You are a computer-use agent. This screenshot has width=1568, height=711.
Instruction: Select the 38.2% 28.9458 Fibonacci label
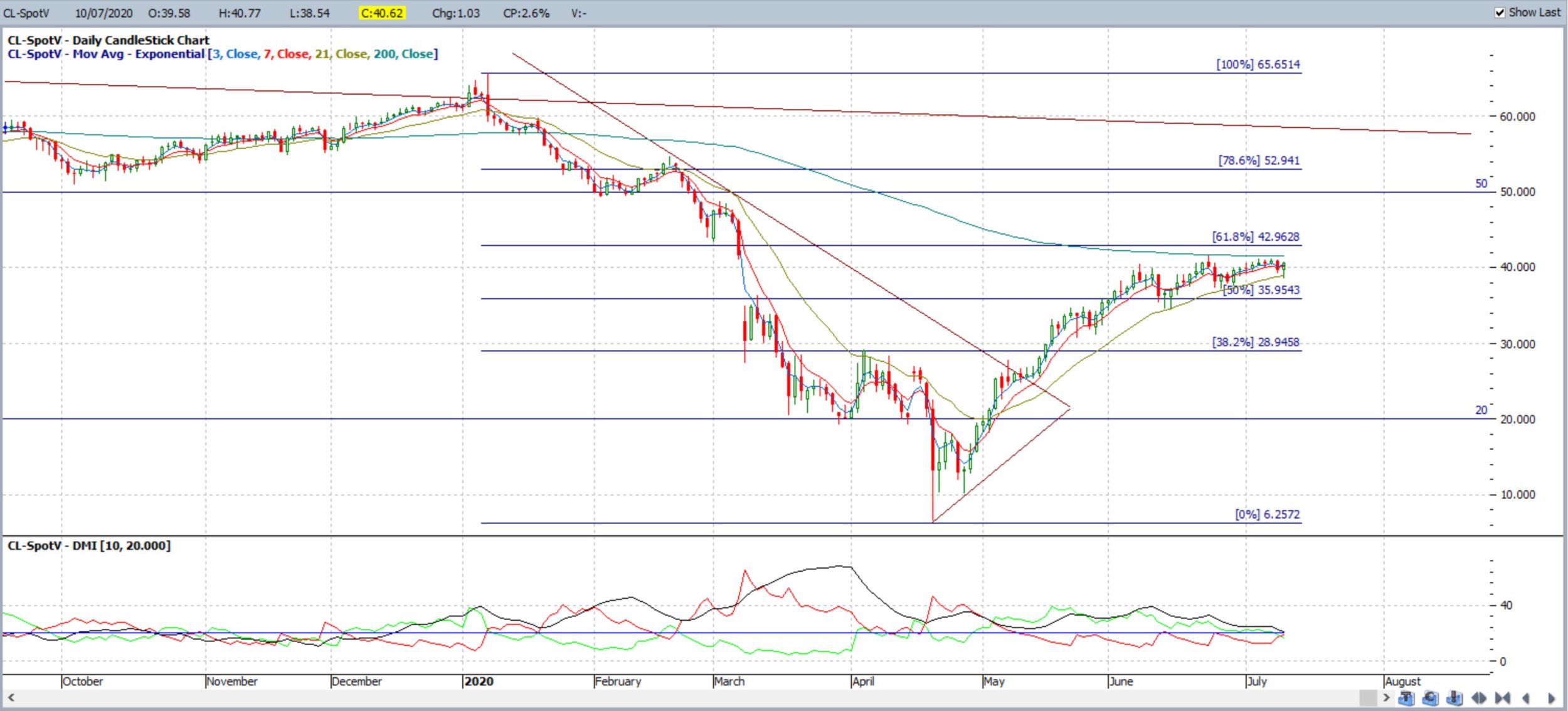[1256, 342]
